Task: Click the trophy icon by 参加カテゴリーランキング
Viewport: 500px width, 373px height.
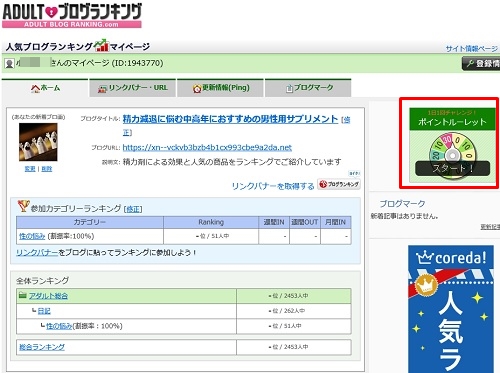Action: 23,206
